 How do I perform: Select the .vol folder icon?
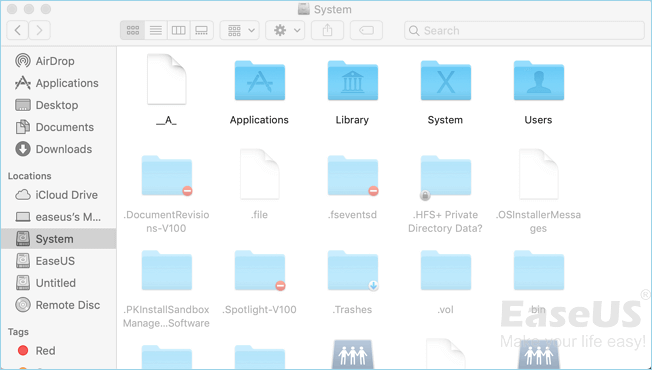tap(446, 270)
